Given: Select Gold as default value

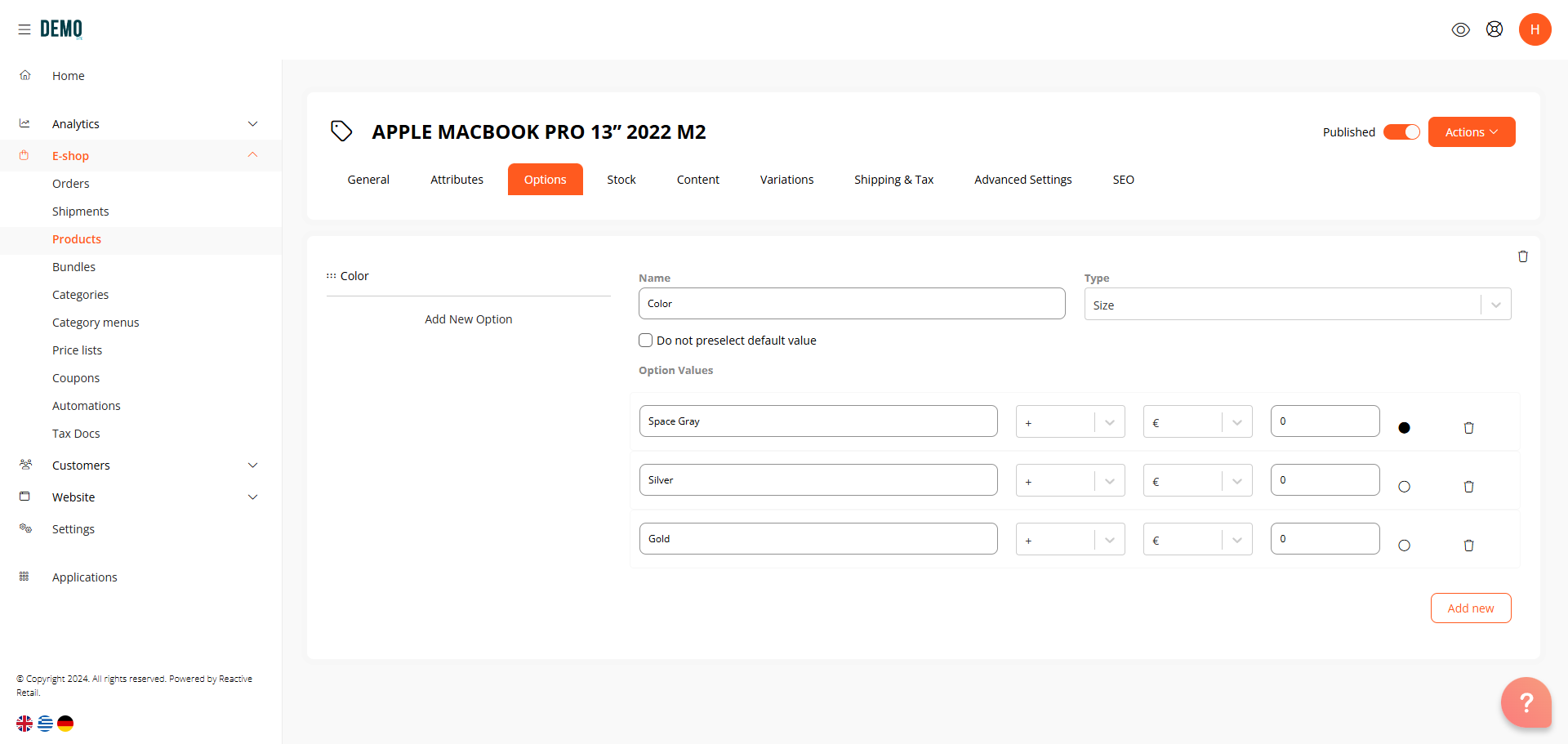Looking at the screenshot, I should 1404,546.
